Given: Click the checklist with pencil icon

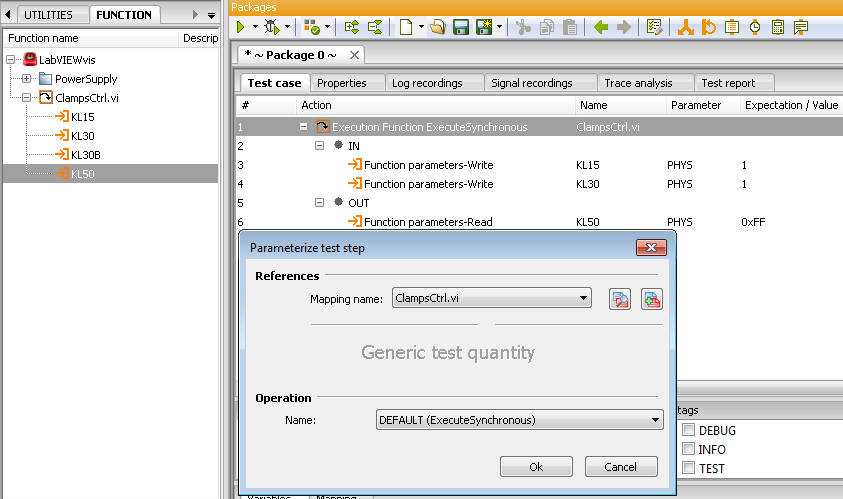Looking at the screenshot, I should click(x=654, y=27).
